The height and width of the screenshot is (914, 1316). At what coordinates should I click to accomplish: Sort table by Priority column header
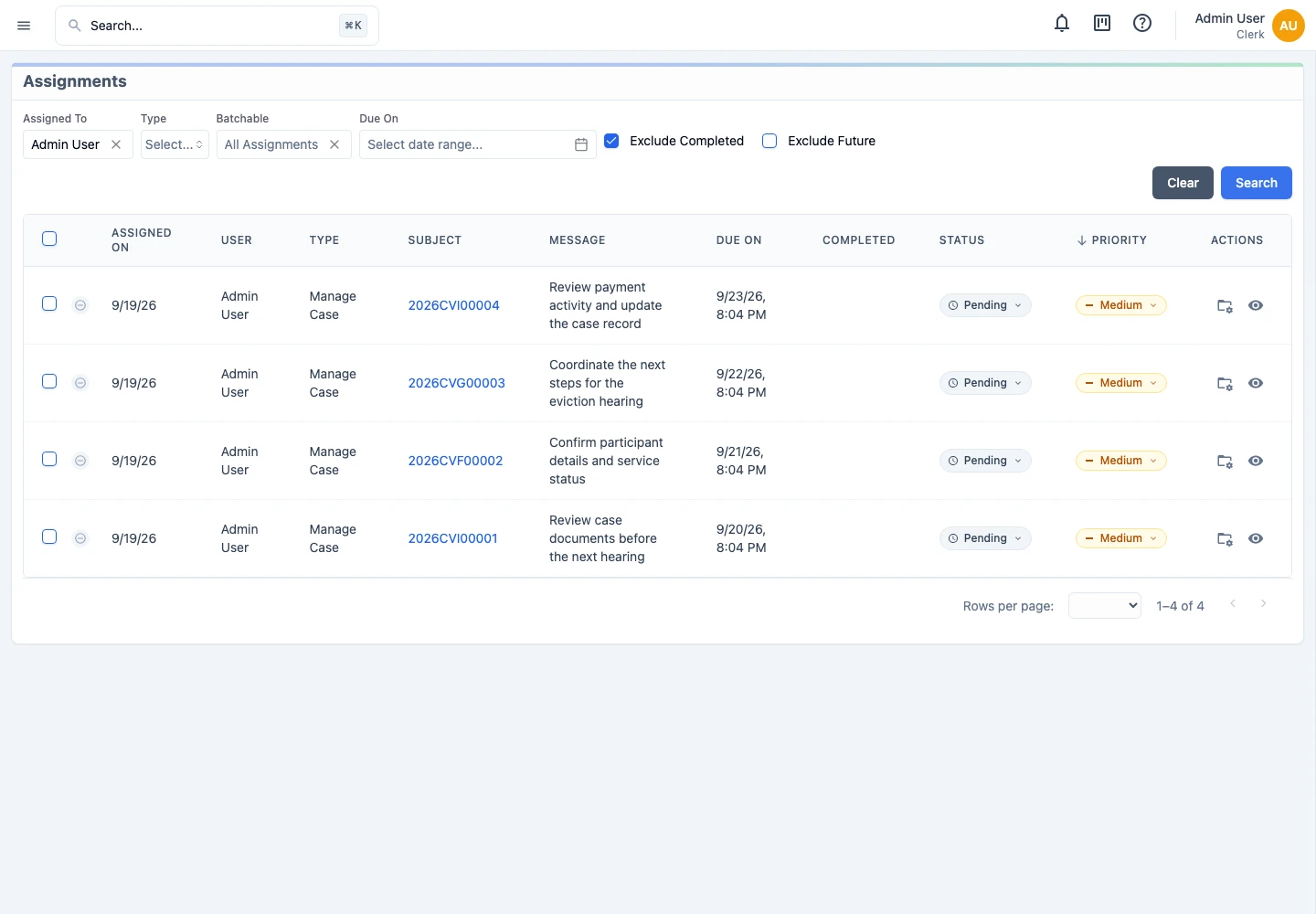pyautogui.click(x=1111, y=240)
